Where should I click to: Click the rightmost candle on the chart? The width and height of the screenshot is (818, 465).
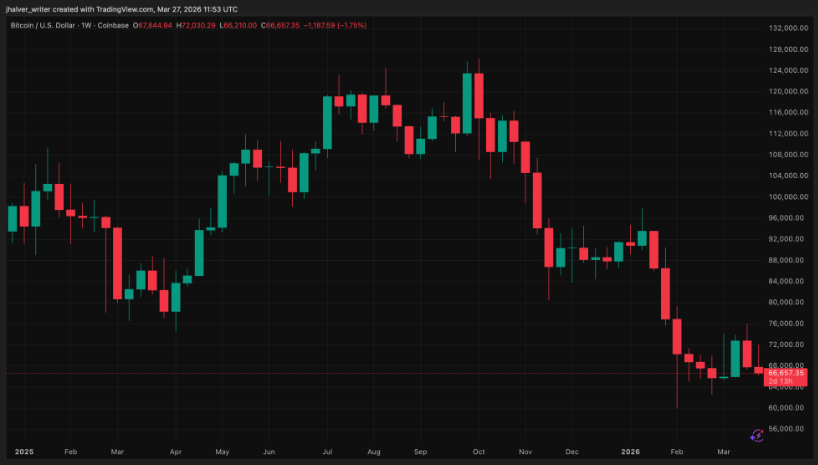[758, 370]
